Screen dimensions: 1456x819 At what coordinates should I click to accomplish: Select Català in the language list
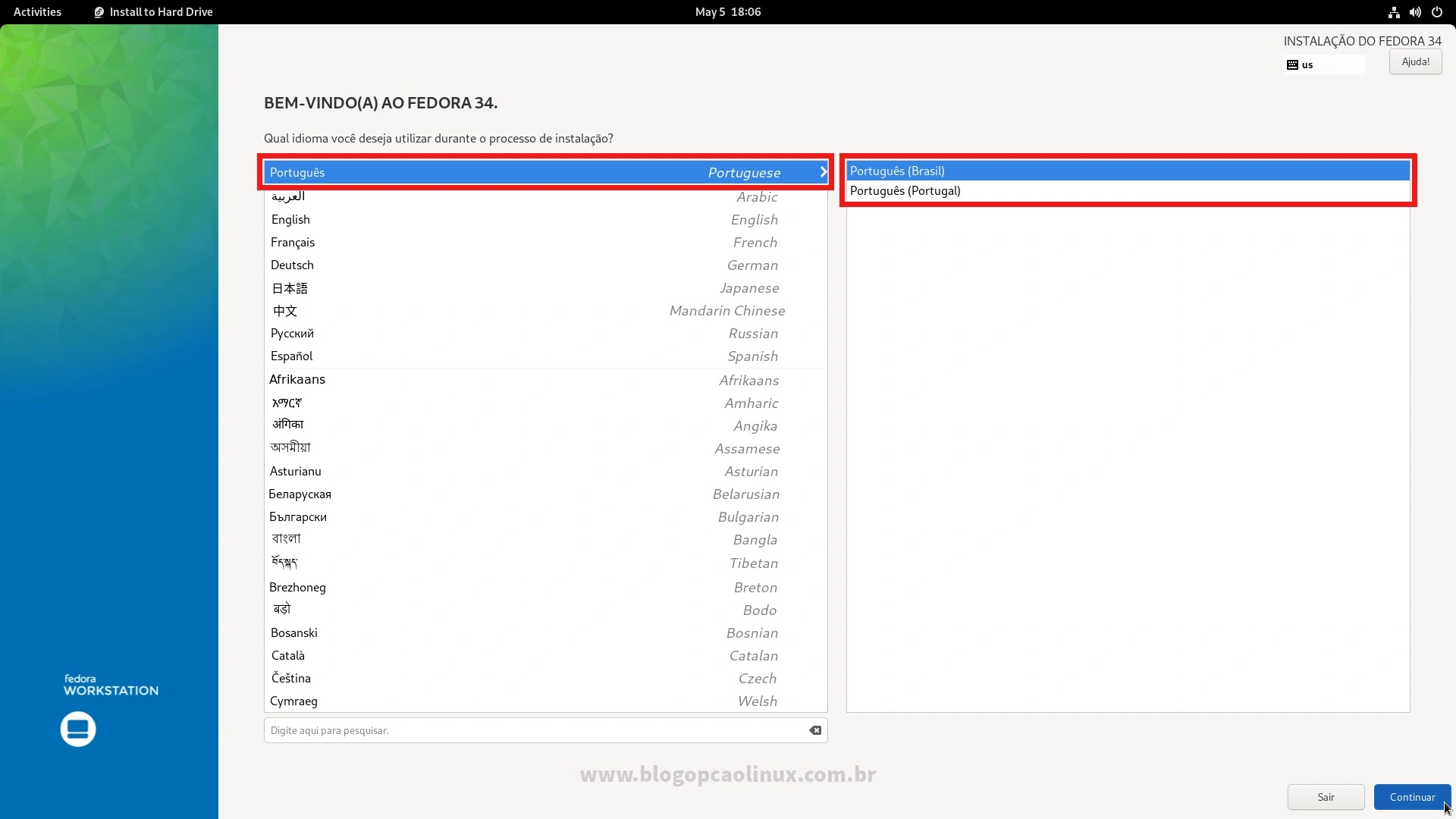pos(545,655)
